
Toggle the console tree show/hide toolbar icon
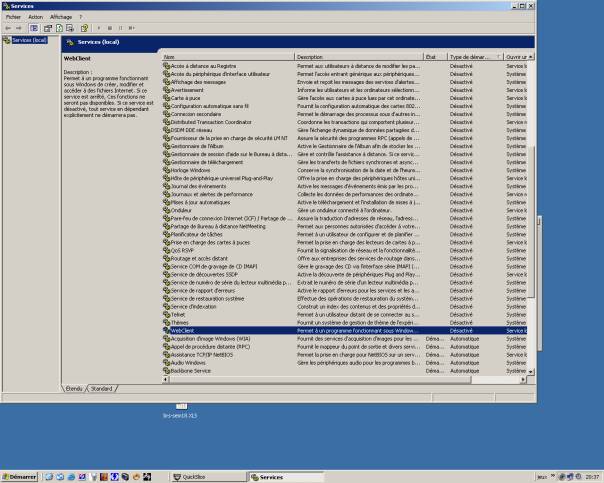tap(34, 28)
